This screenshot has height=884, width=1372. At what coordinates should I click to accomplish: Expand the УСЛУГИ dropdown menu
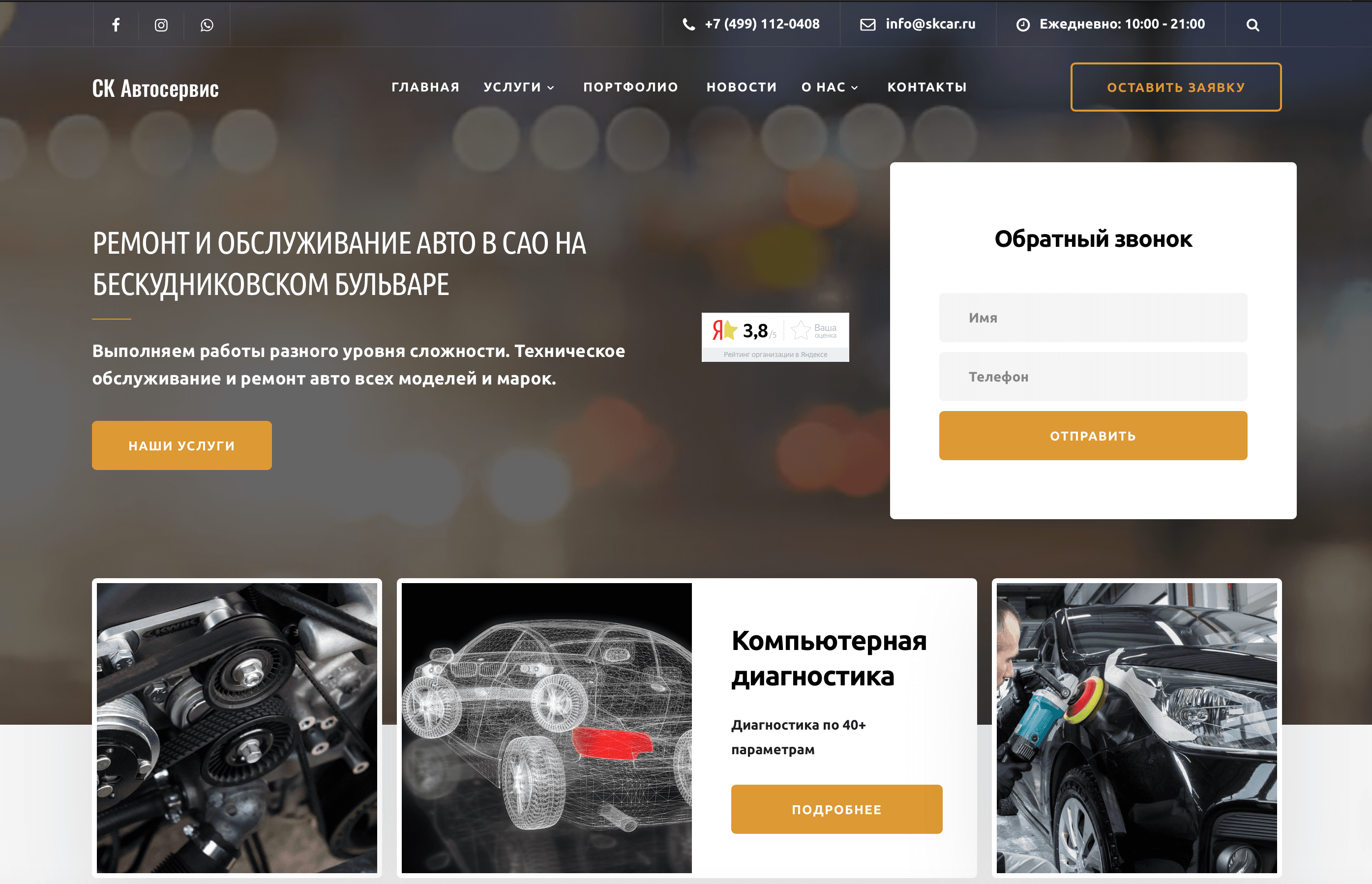tap(512, 87)
